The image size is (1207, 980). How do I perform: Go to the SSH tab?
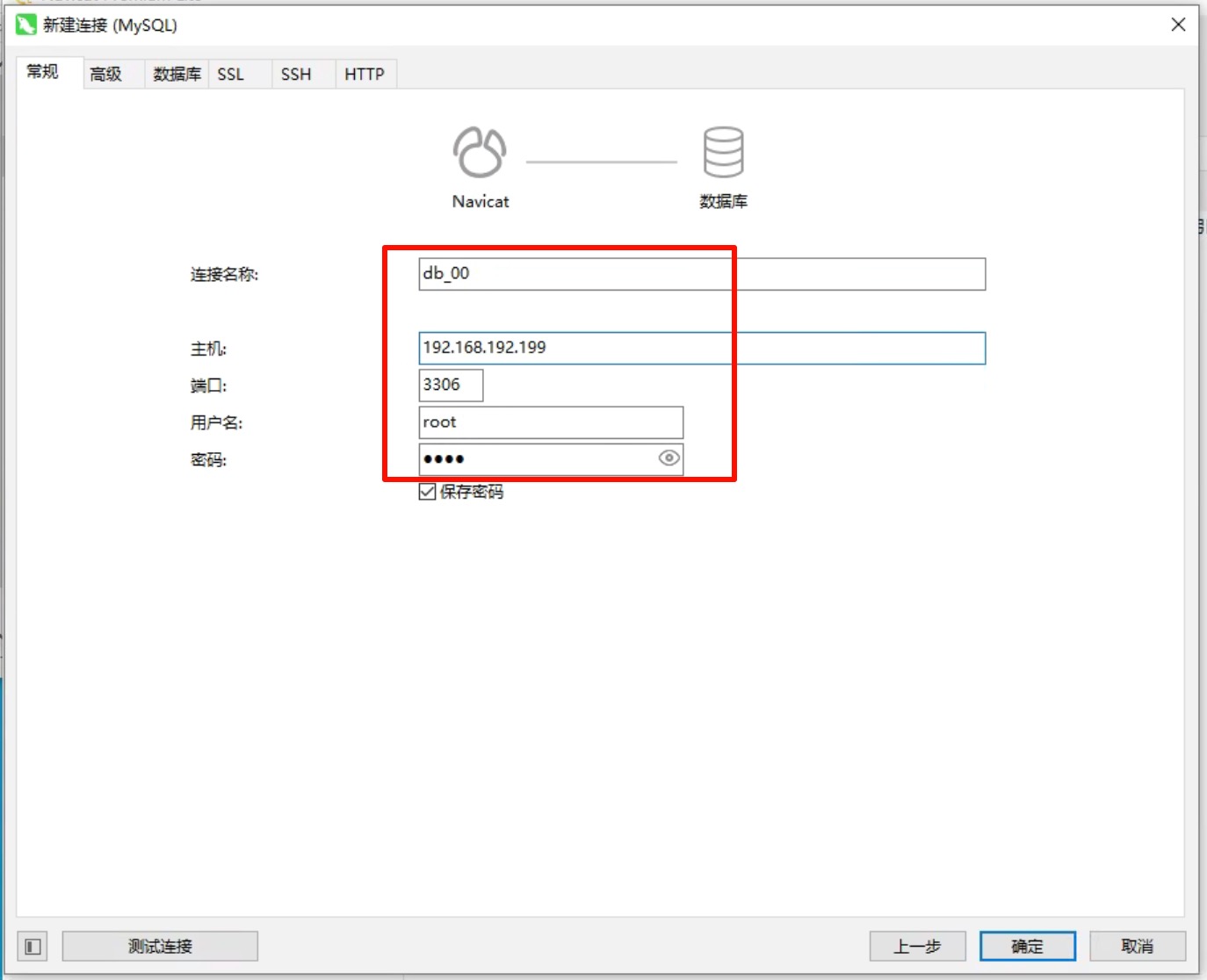coord(296,75)
